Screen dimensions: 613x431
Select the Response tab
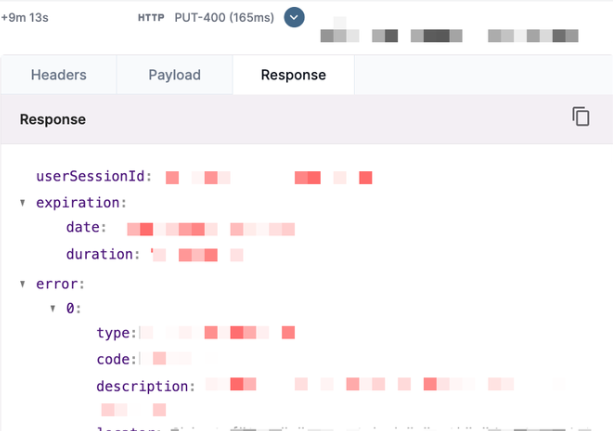[x=293, y=75]
